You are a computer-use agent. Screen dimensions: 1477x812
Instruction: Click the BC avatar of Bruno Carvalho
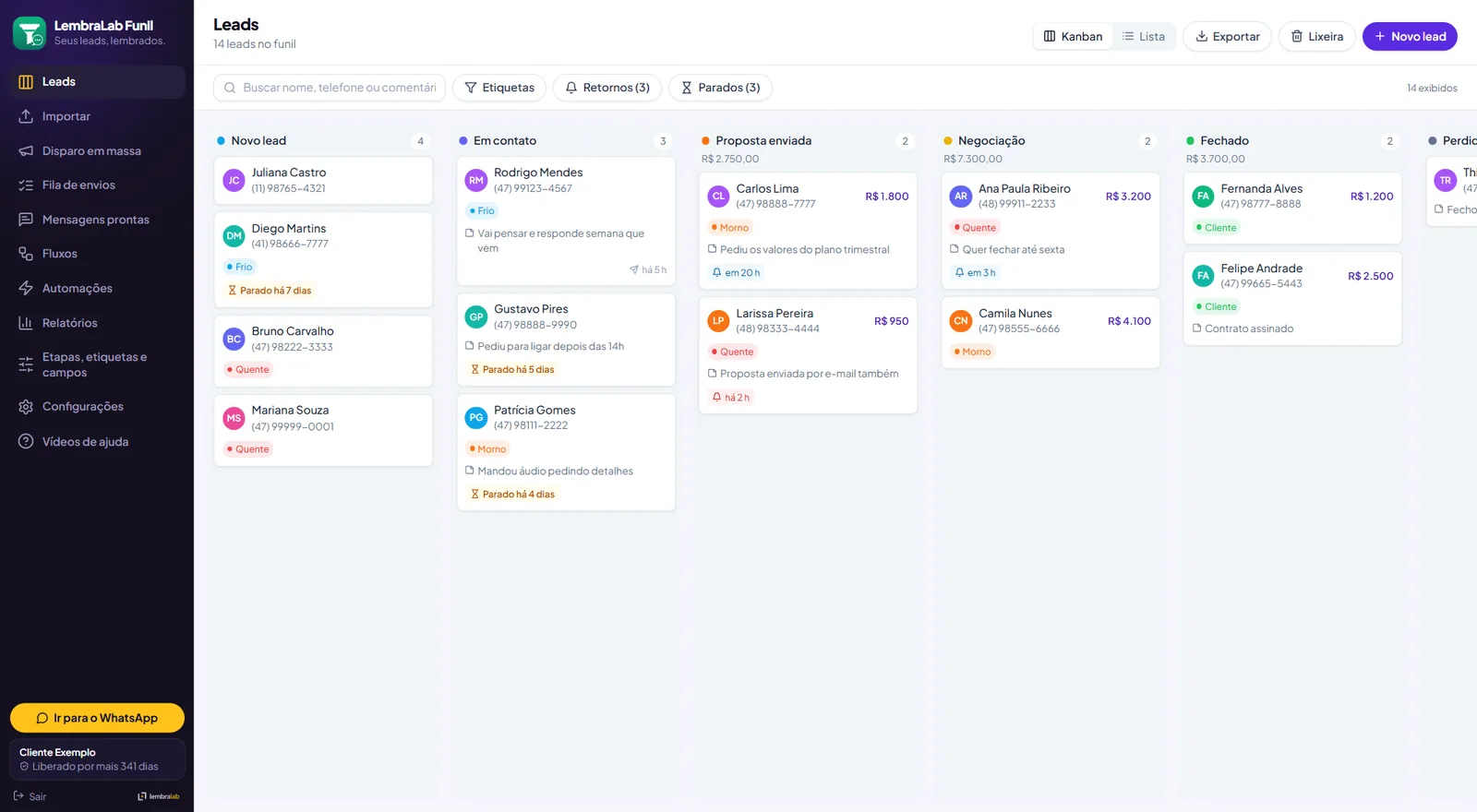point(234,340)
